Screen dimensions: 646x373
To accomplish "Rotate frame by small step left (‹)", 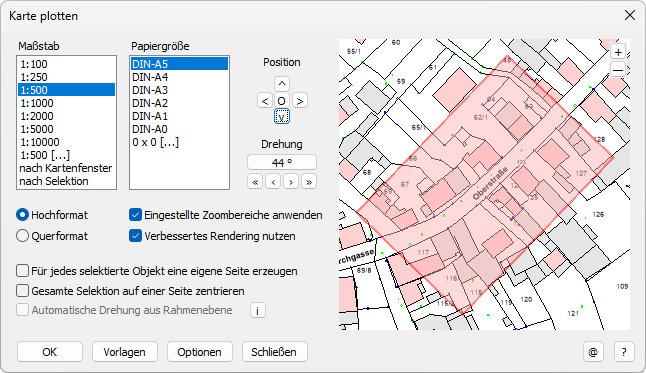I will [273, 182].
